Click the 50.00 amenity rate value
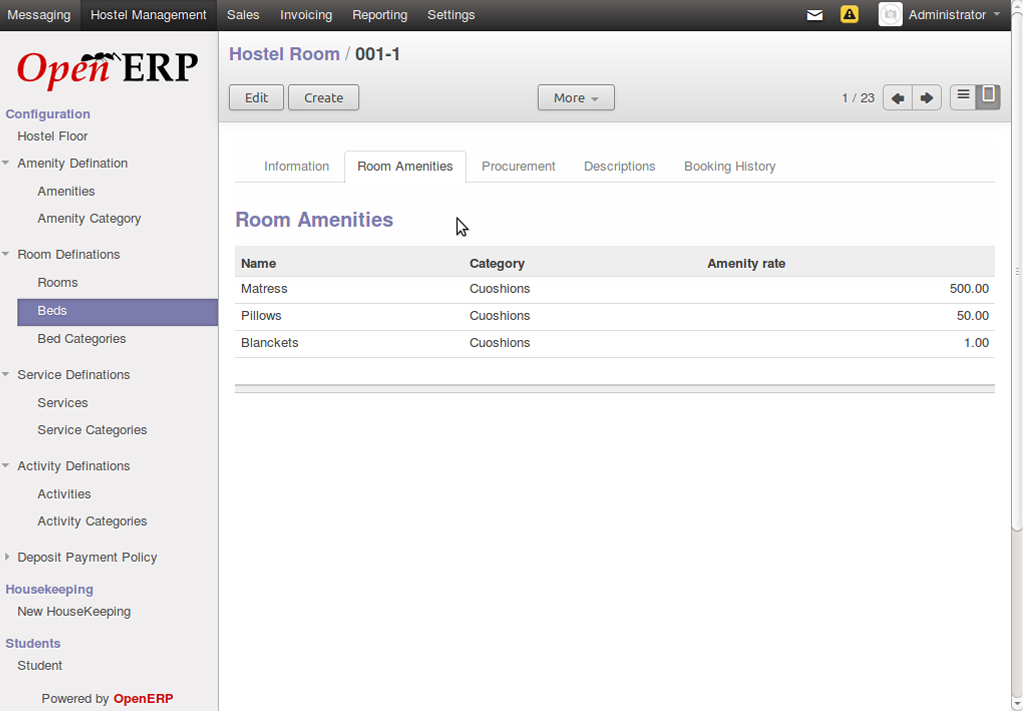Image resolution: width=1023 pixels, height=711 pixels. tap(972, 316)
